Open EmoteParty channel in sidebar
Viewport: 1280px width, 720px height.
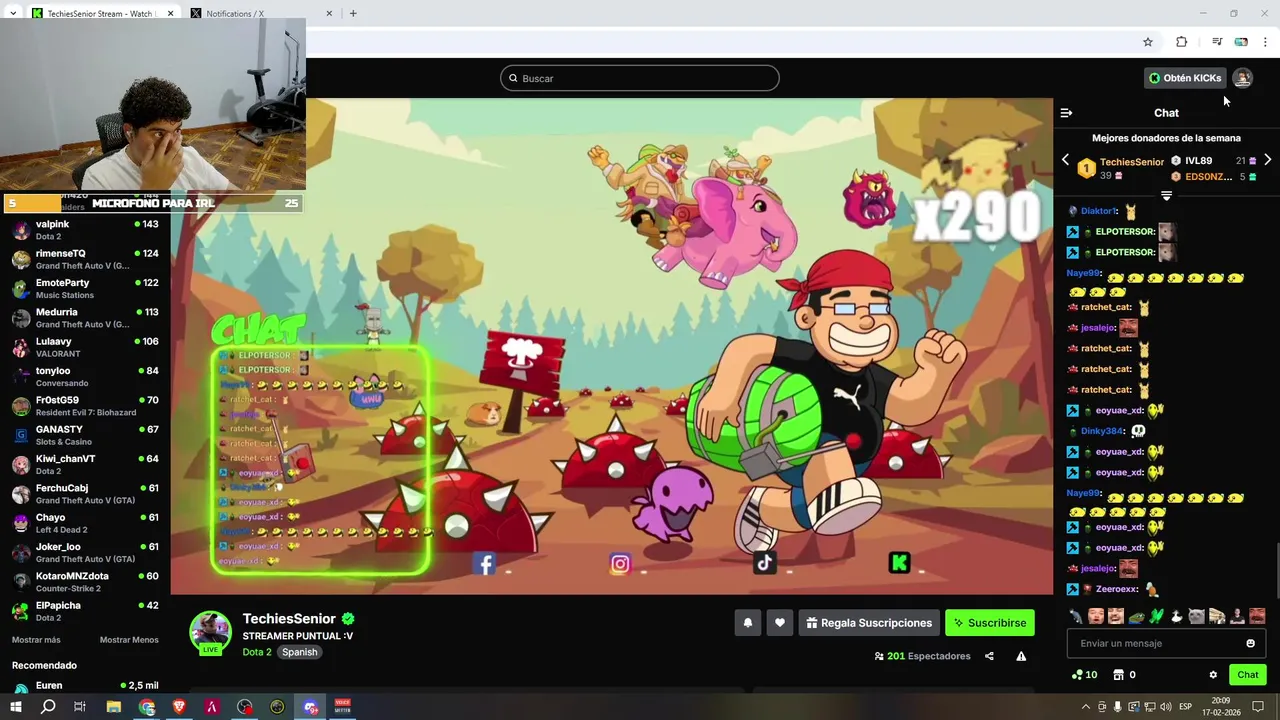click(85, 288)
